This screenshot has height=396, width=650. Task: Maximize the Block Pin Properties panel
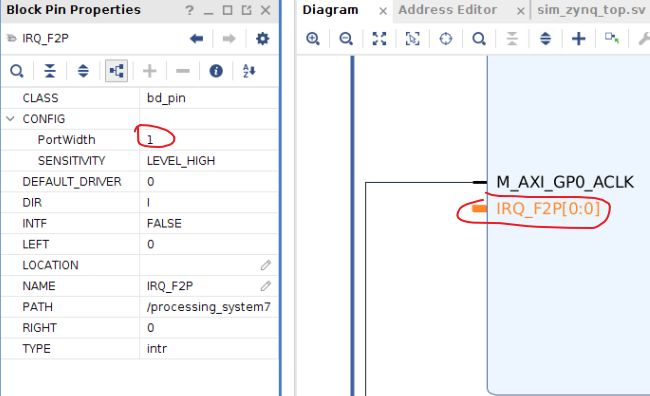tap(227, 10)
